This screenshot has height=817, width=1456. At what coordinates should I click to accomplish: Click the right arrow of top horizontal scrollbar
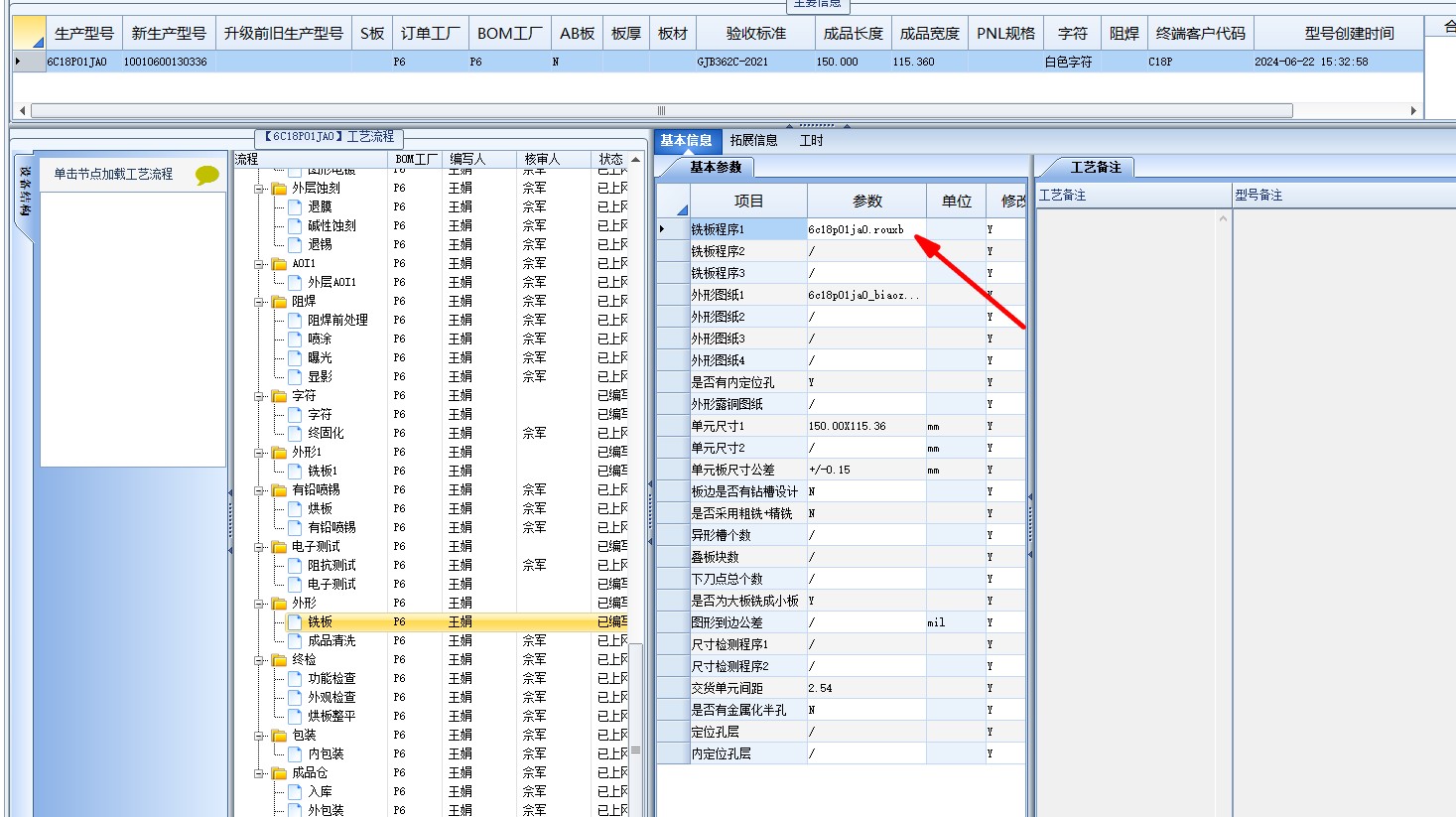(1413, 110)
